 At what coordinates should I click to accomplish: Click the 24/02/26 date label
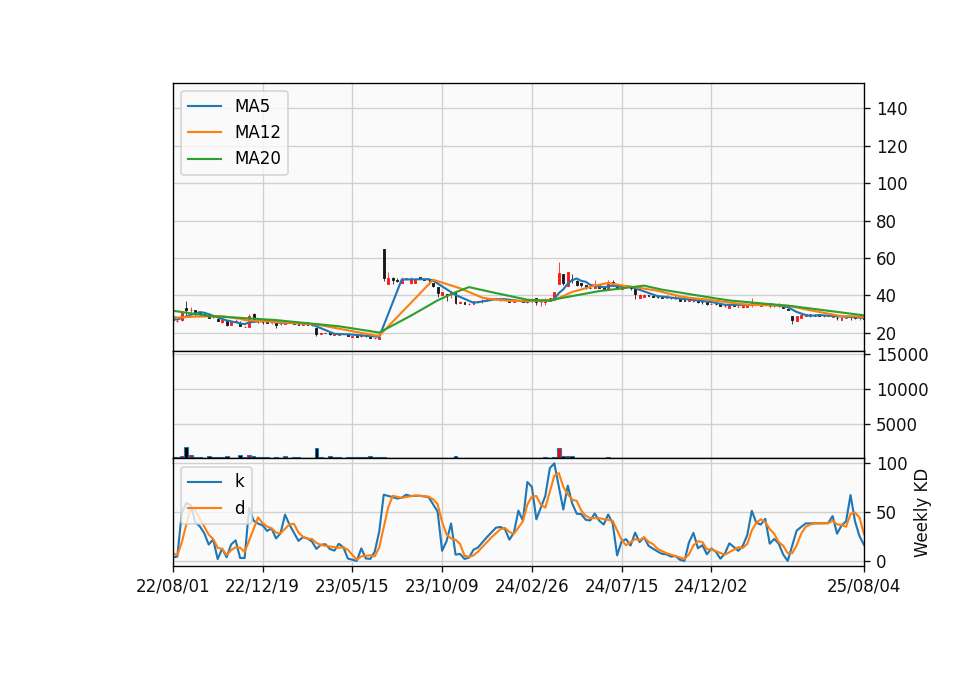click(x=531, y=586)
